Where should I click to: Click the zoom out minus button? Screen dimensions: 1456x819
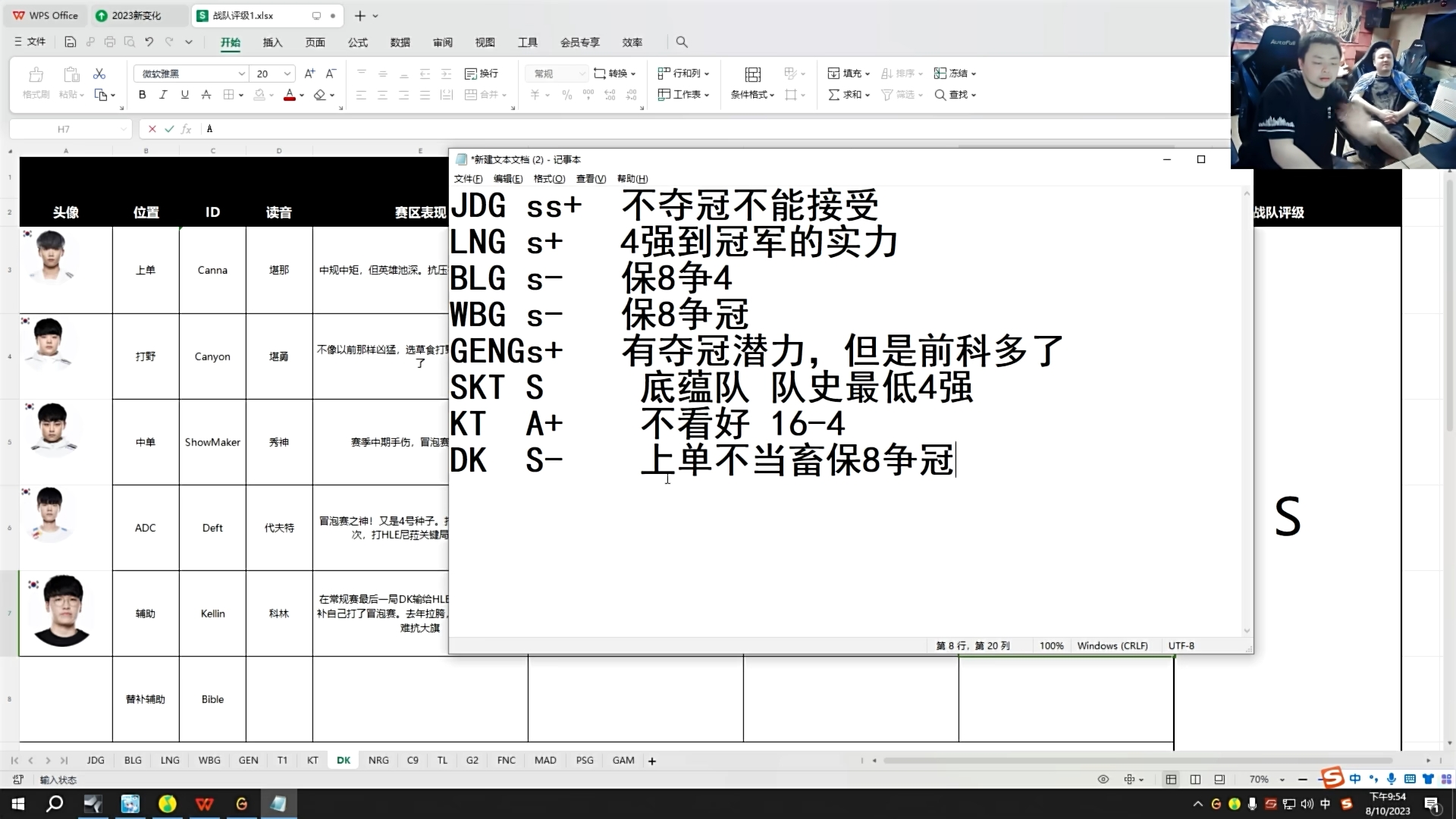coord(1302,780)
